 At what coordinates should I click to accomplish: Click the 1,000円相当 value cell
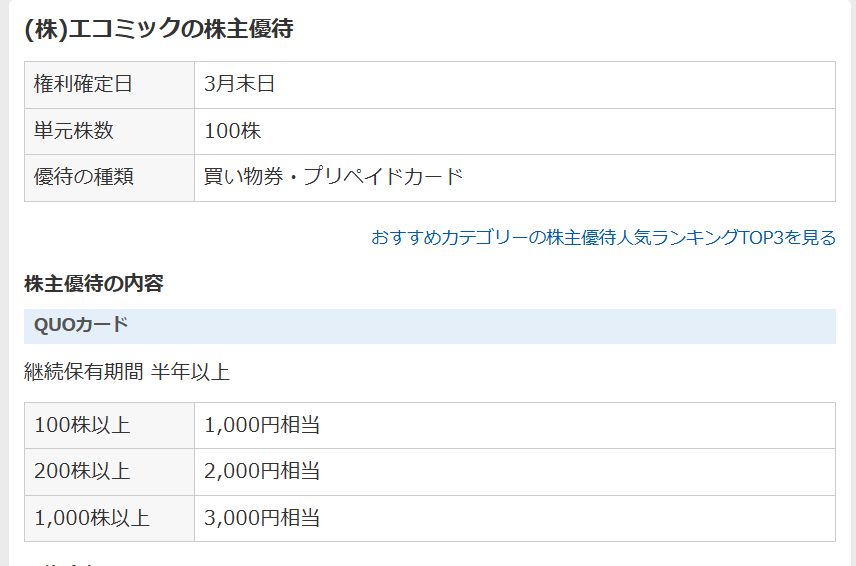tap(515, 426)
